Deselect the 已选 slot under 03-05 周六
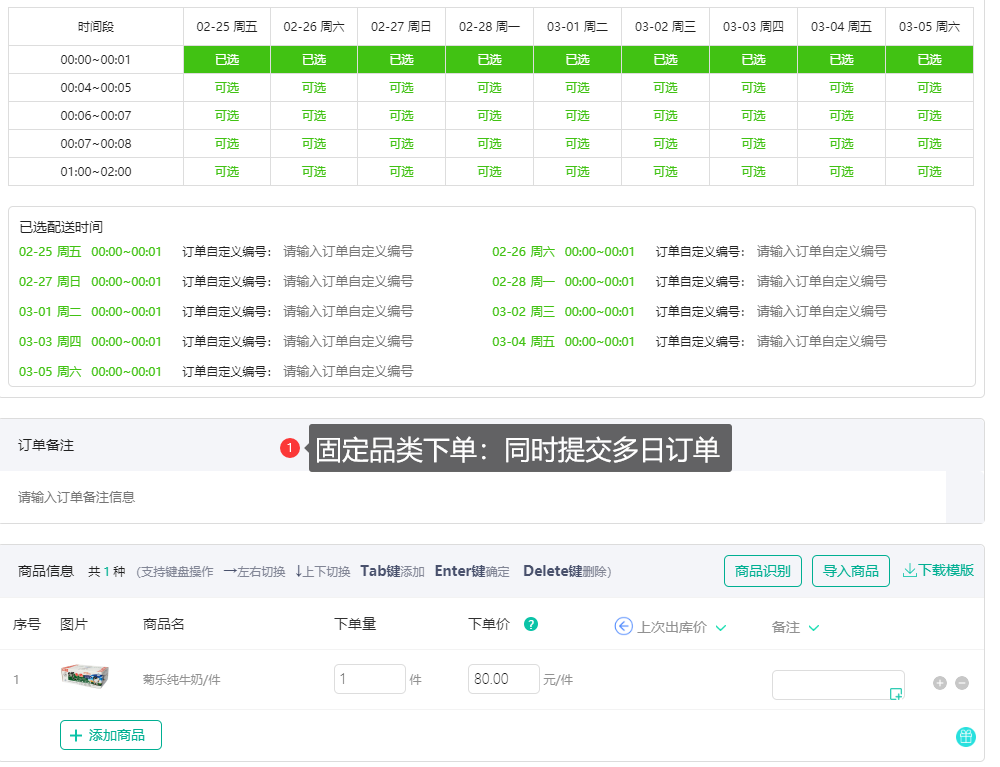Screen dimensions: 1000x767 click(929, 60)
